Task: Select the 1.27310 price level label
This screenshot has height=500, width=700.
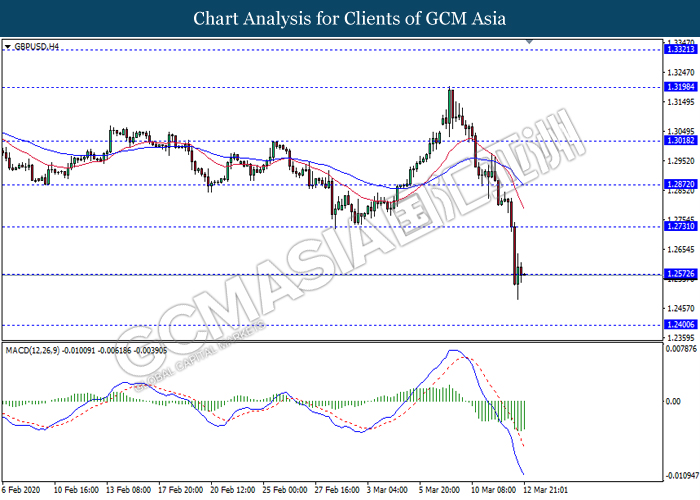Action: [681, 226]
